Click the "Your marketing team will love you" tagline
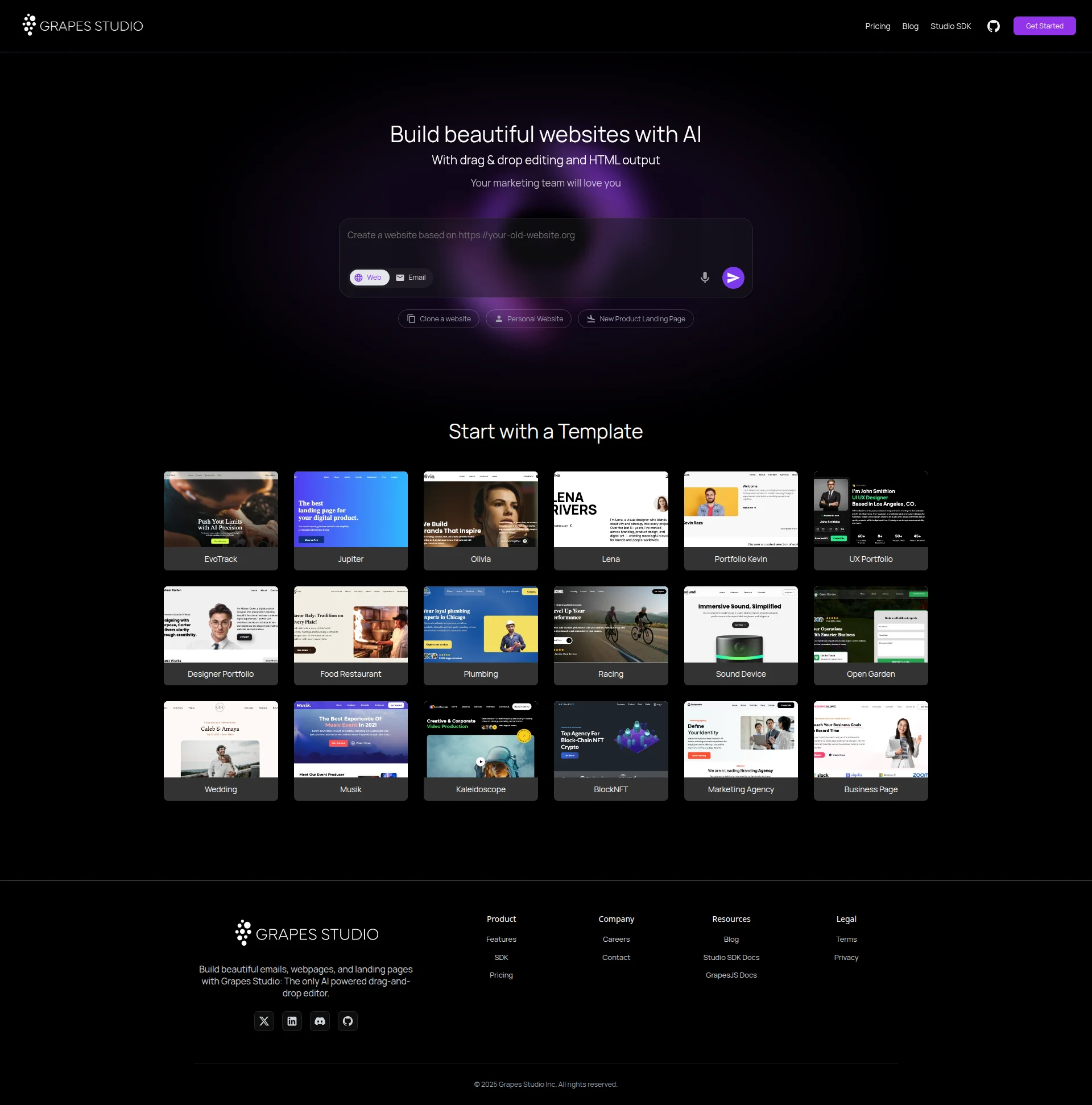This screenshot has height=1105, width=1092. point(545,183)
